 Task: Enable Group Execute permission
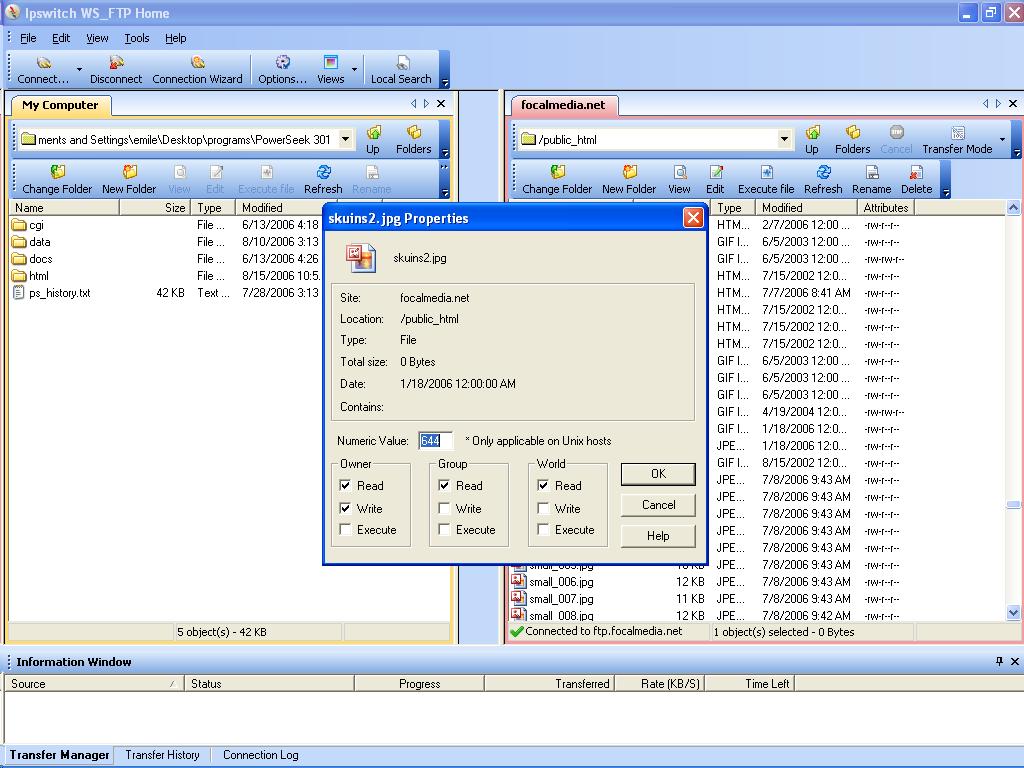(x=444, y=530)
